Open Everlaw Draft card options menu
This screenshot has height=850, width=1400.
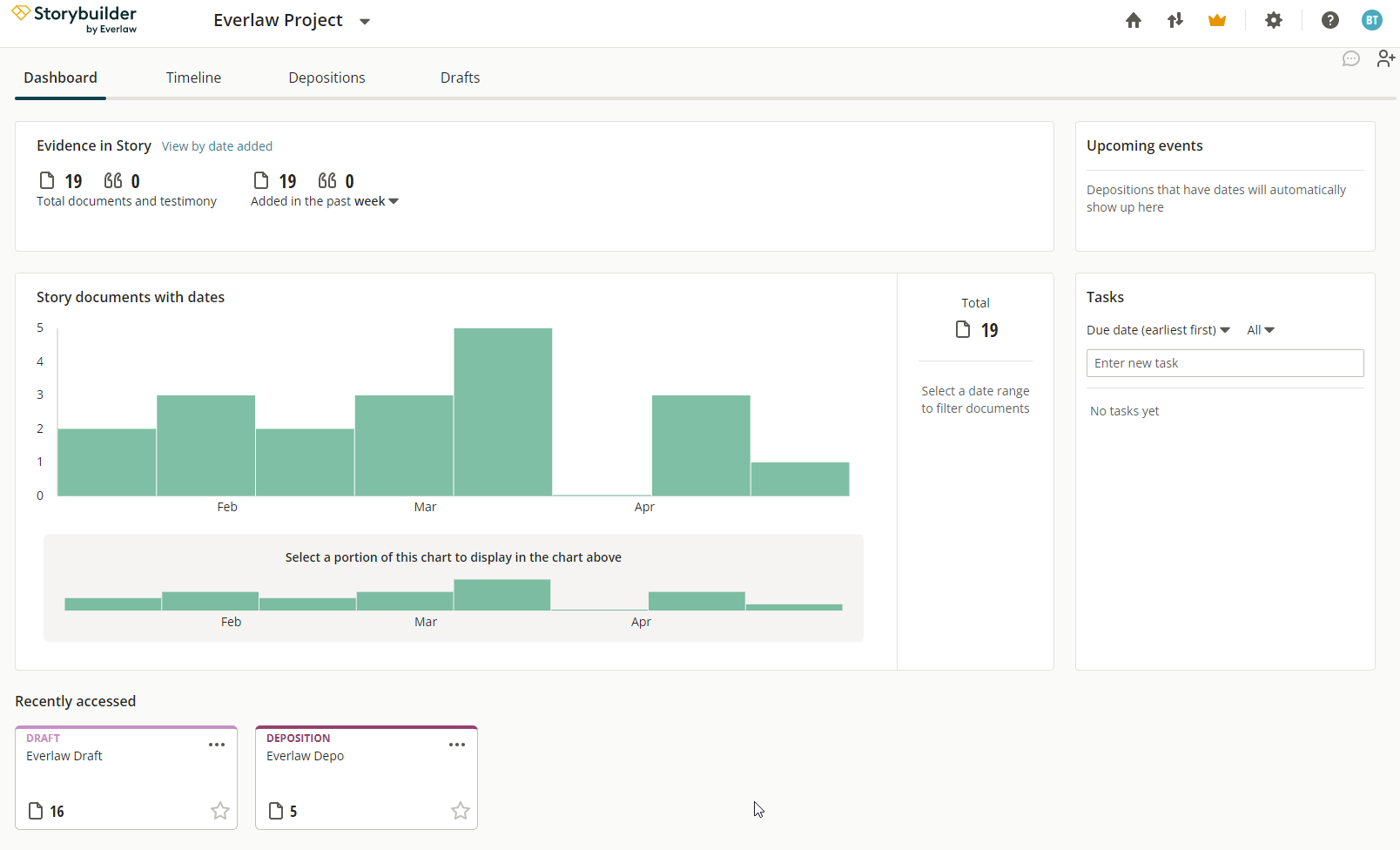pos(217,745)
